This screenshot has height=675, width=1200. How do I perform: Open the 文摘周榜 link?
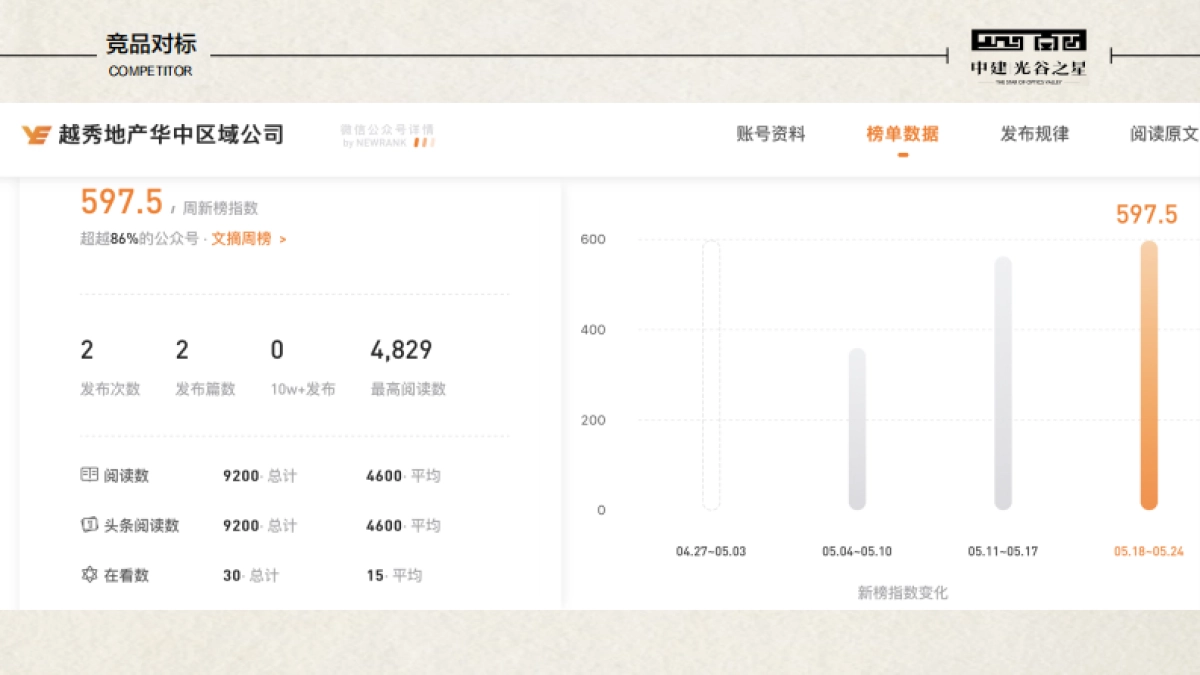[247, 239]
